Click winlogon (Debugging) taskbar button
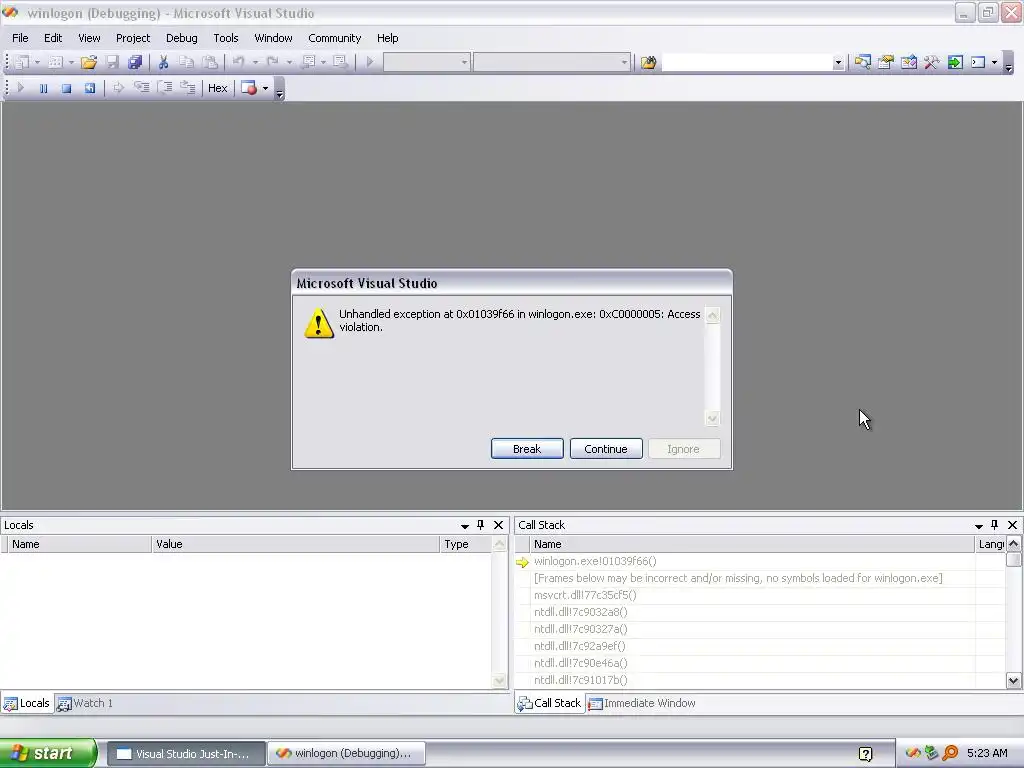Screen dimensions: 1024x768 click(x=347, y=754)
